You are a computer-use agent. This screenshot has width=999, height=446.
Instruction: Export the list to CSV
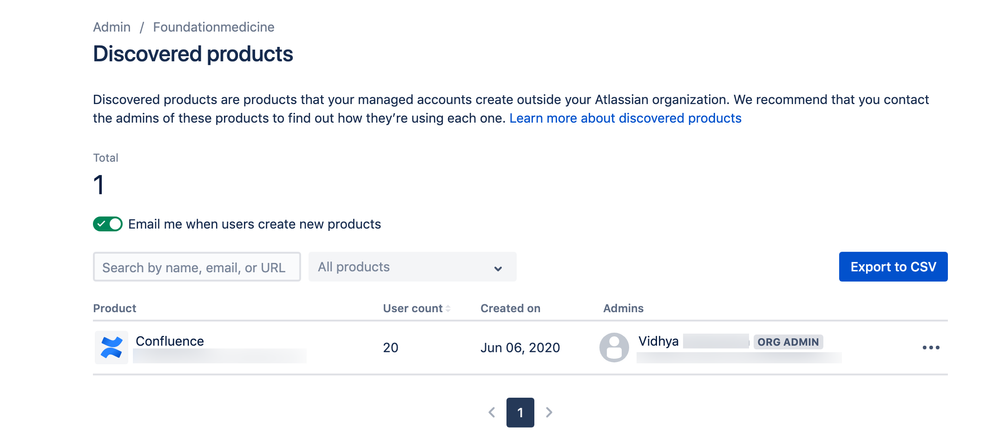(892, 267)
